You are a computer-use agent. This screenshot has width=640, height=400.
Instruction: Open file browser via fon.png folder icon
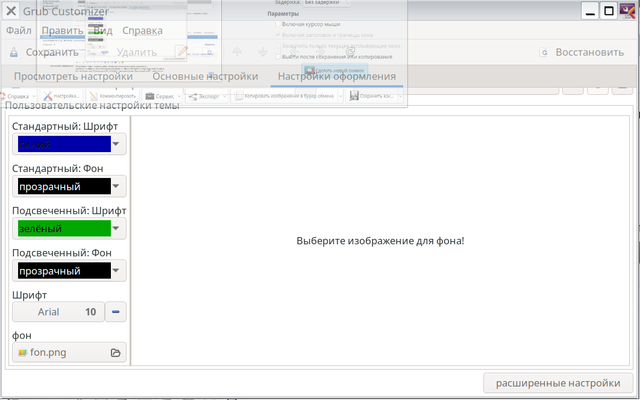tap(116, 353)
